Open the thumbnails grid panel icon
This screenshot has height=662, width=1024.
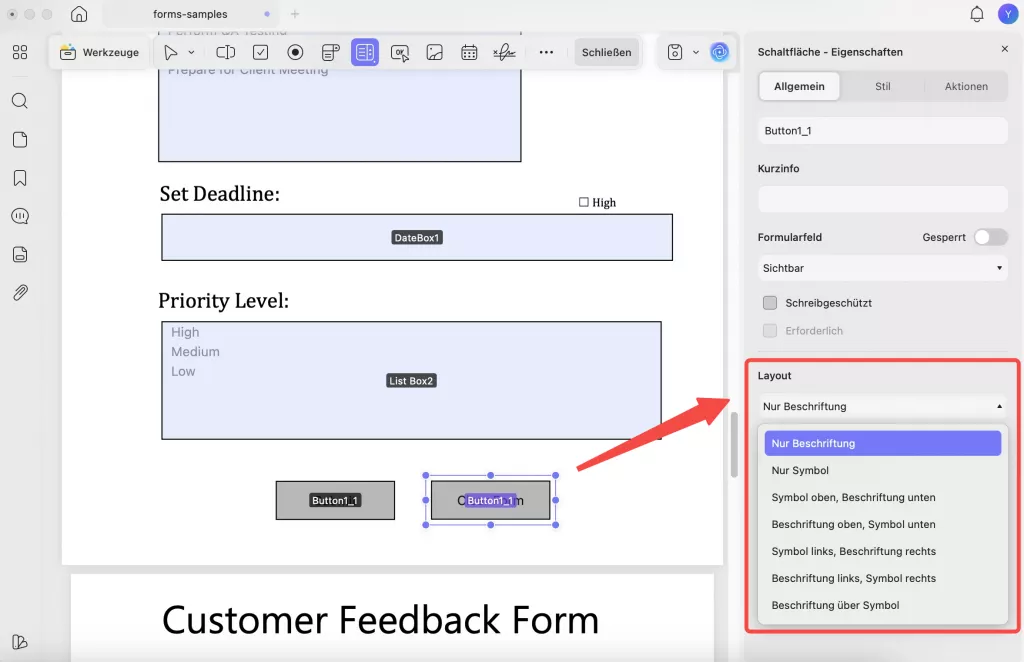point(20,52)
